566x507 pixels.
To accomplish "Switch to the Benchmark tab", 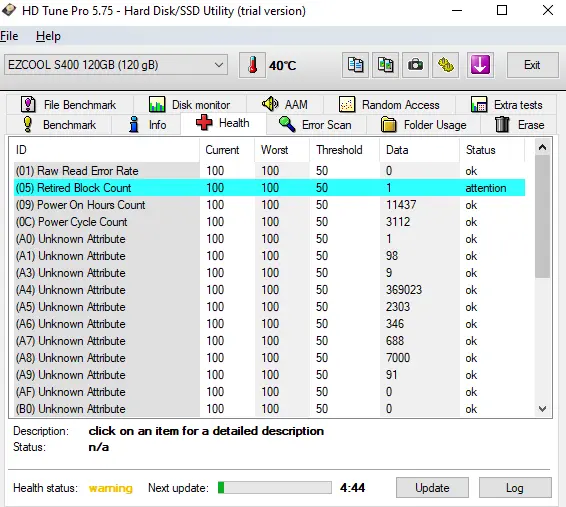I will point(59,125).
